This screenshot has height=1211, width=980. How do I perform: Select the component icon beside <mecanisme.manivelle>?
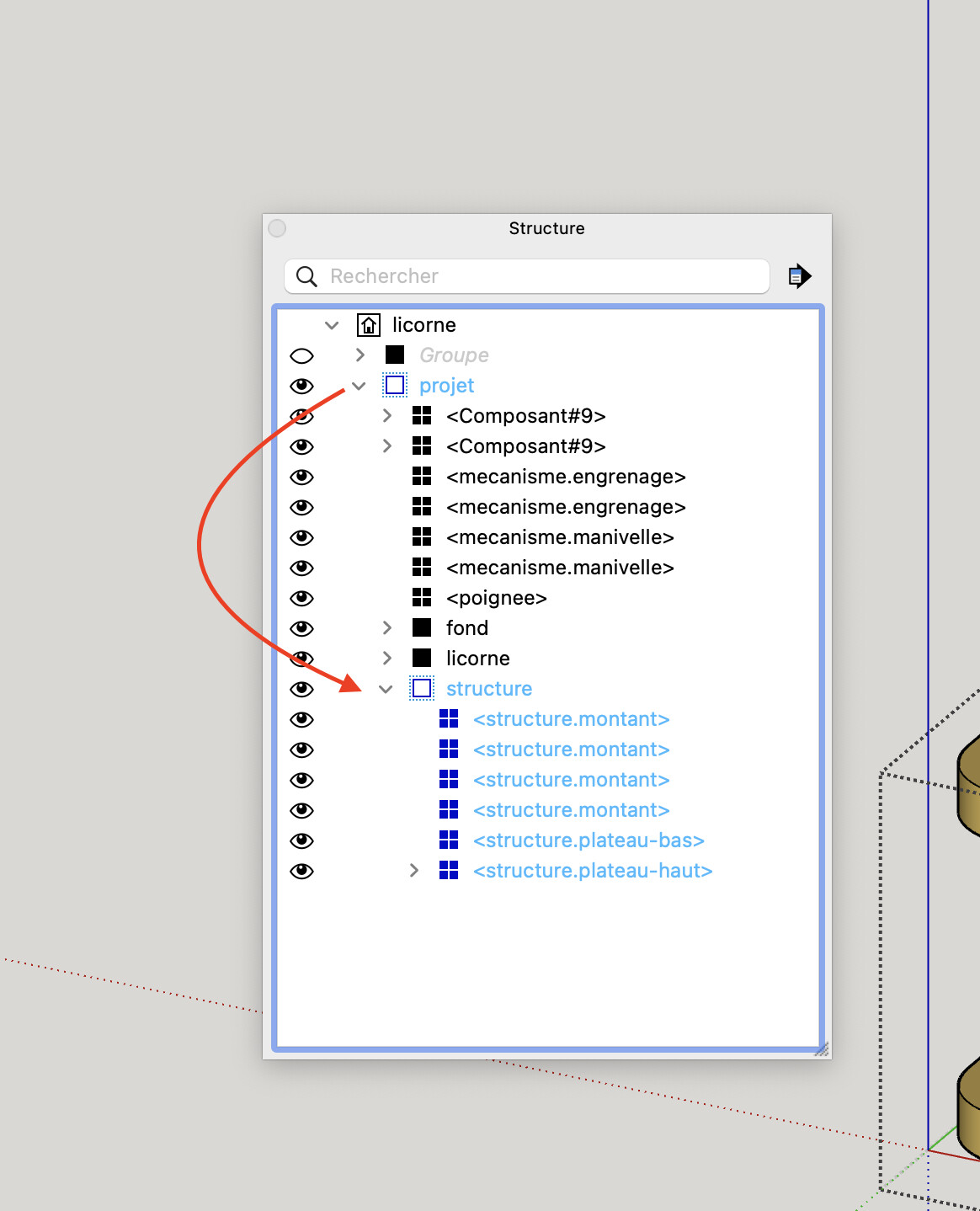coord(423,537)
